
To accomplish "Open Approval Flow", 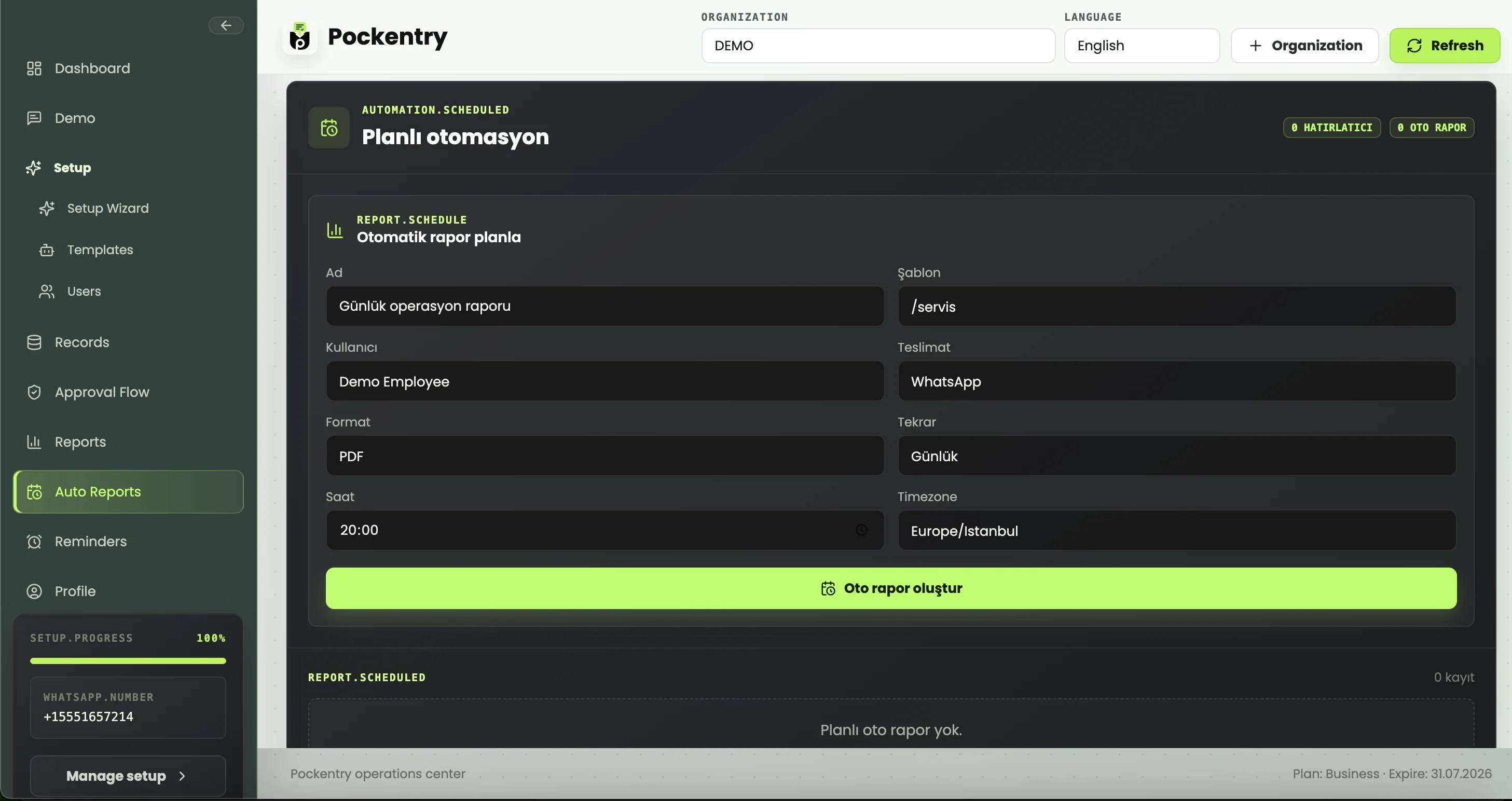I will tap(129, 392).
